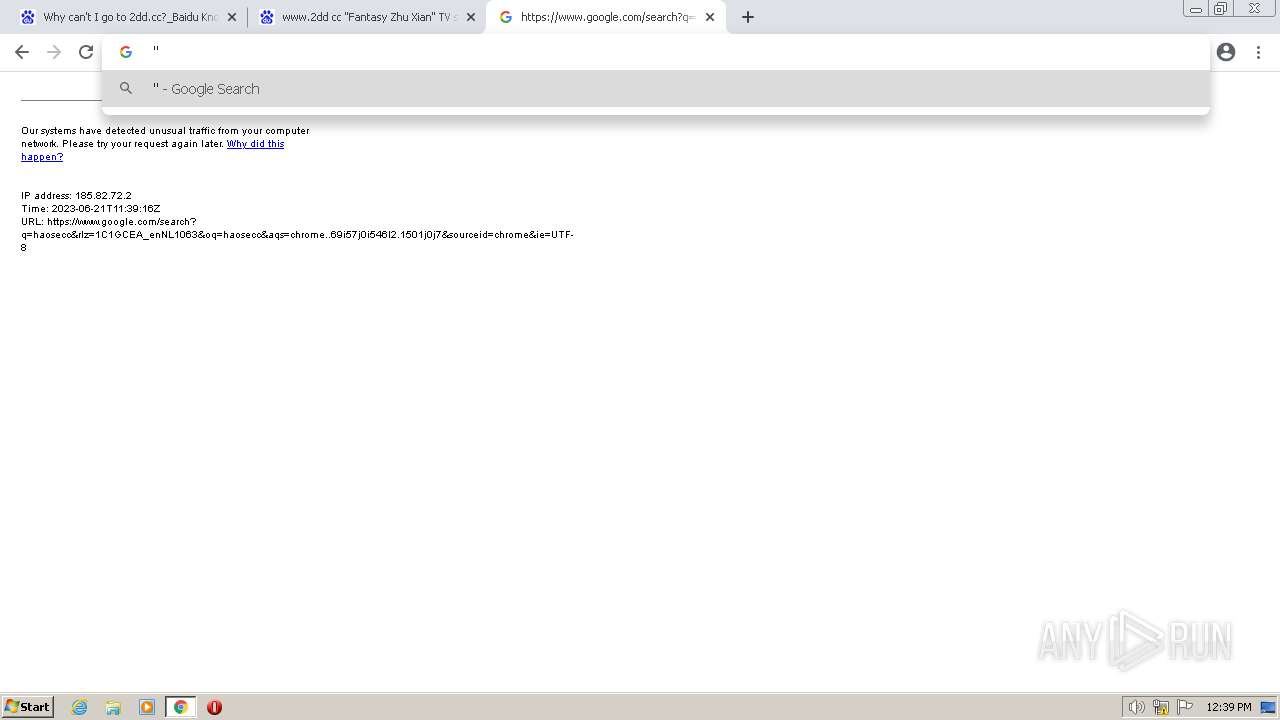Open the media player taskbar icon

(147, 707)
